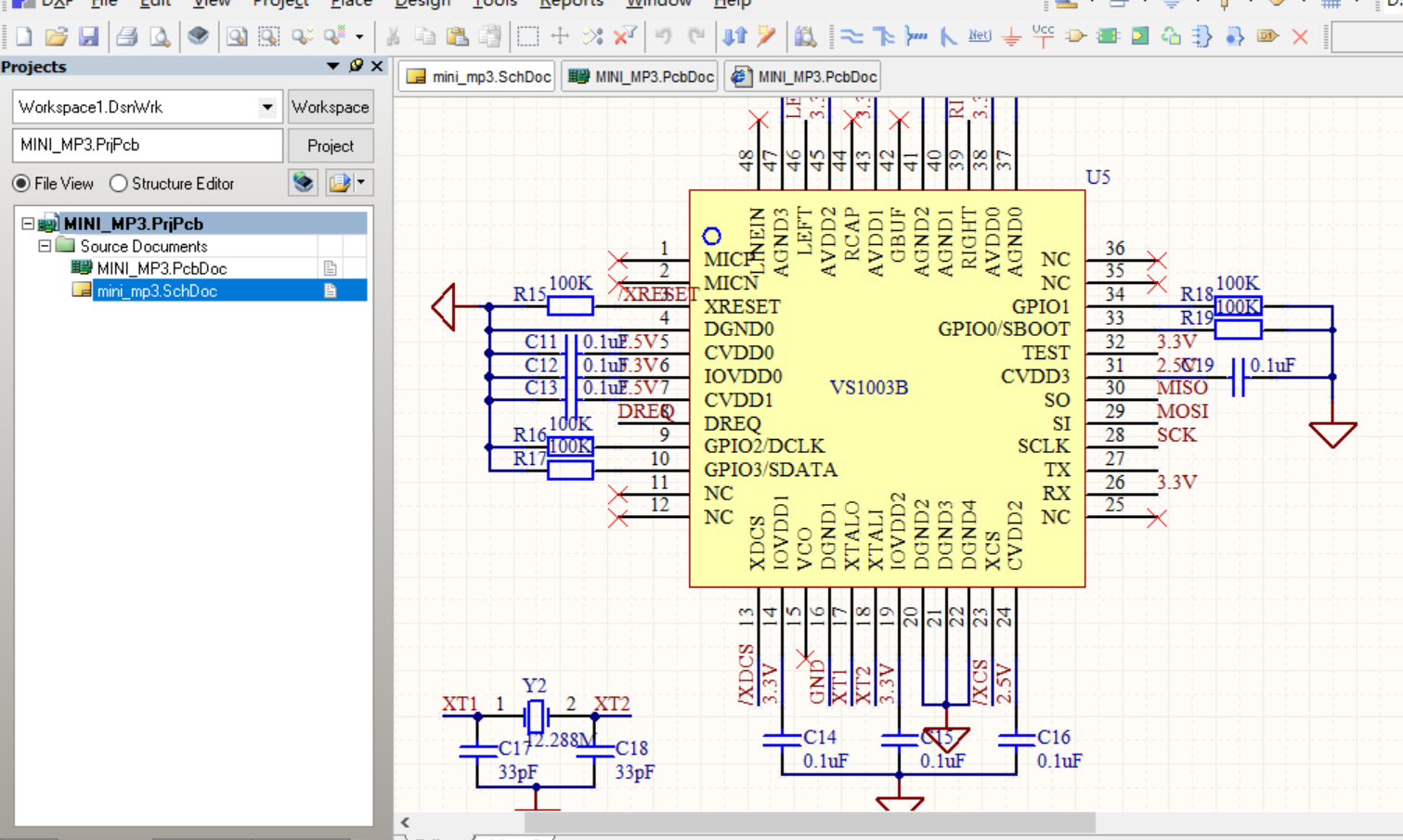Screen dimensions: 1403x840
Task: Select the Place Device Sheet Symbol icon
Action: 1171,36
